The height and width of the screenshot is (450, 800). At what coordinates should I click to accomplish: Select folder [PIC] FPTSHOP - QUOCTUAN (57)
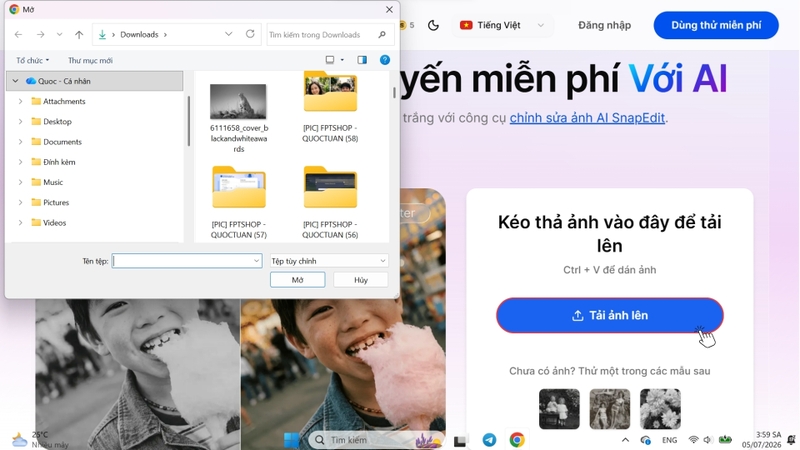point(238,203)
